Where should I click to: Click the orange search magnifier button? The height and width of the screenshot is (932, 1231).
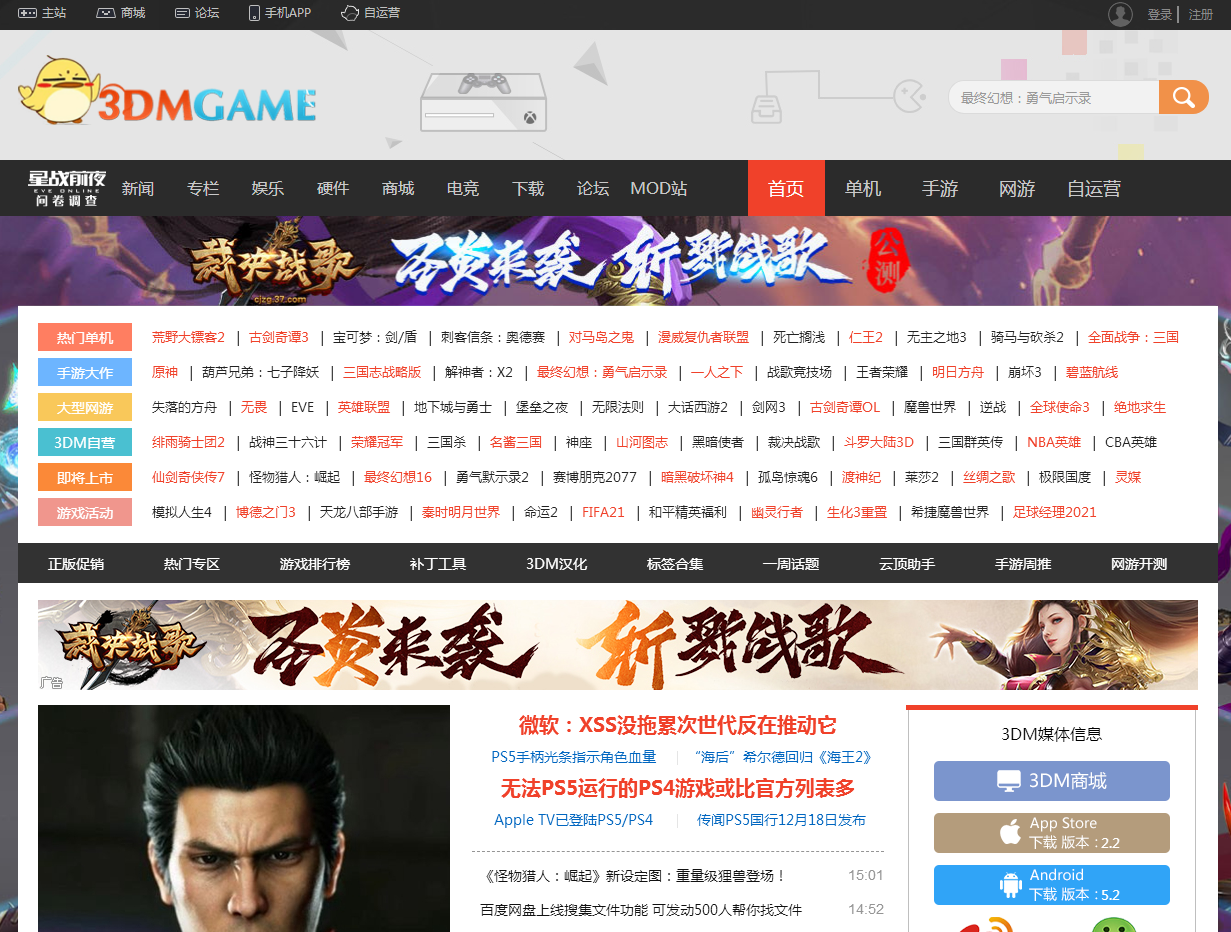1184,97
